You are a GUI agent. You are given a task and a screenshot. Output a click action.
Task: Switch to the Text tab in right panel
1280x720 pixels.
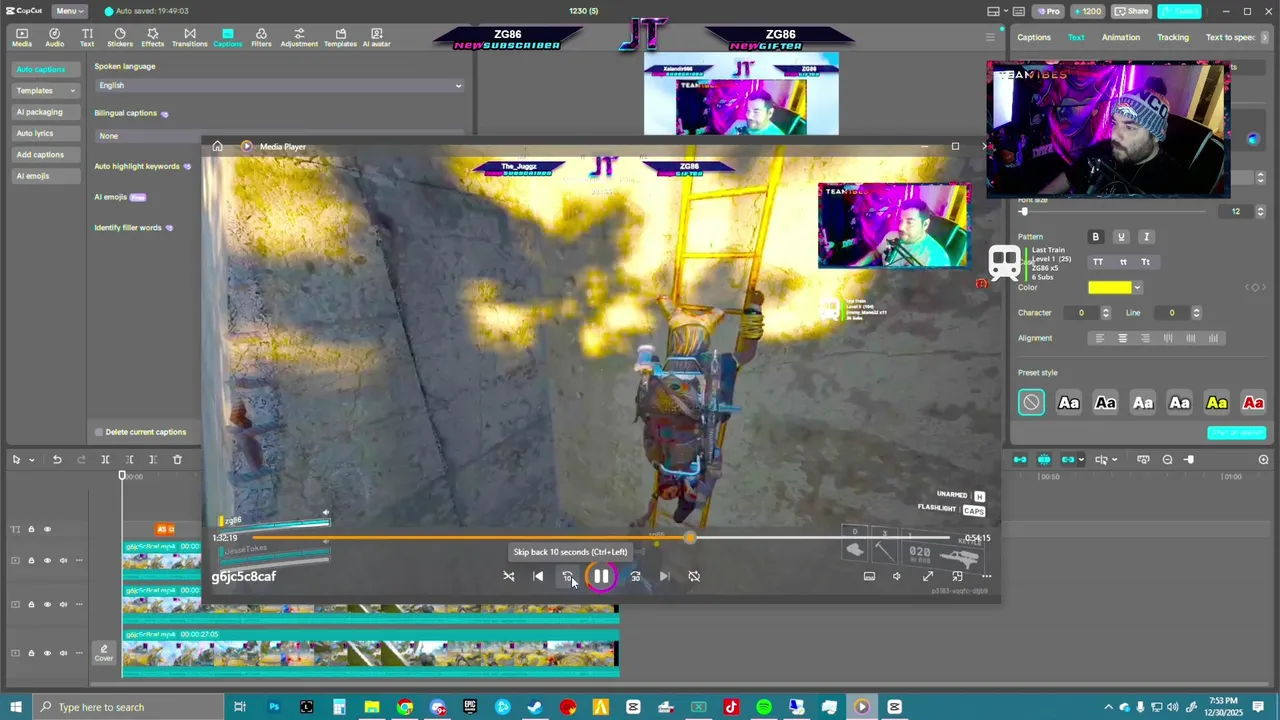1076,37
